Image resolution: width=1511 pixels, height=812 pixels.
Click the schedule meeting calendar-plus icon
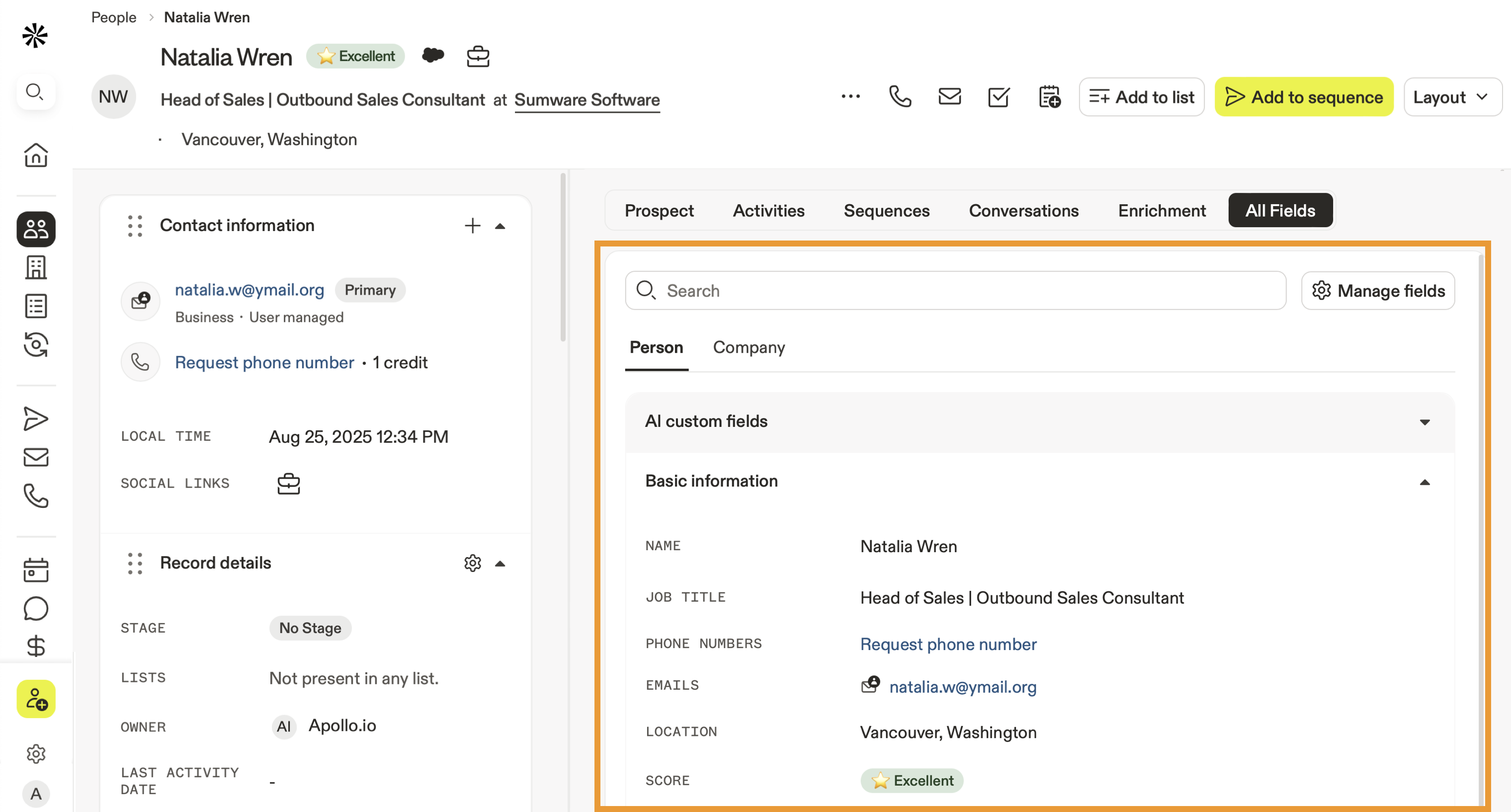point(1049,97)
